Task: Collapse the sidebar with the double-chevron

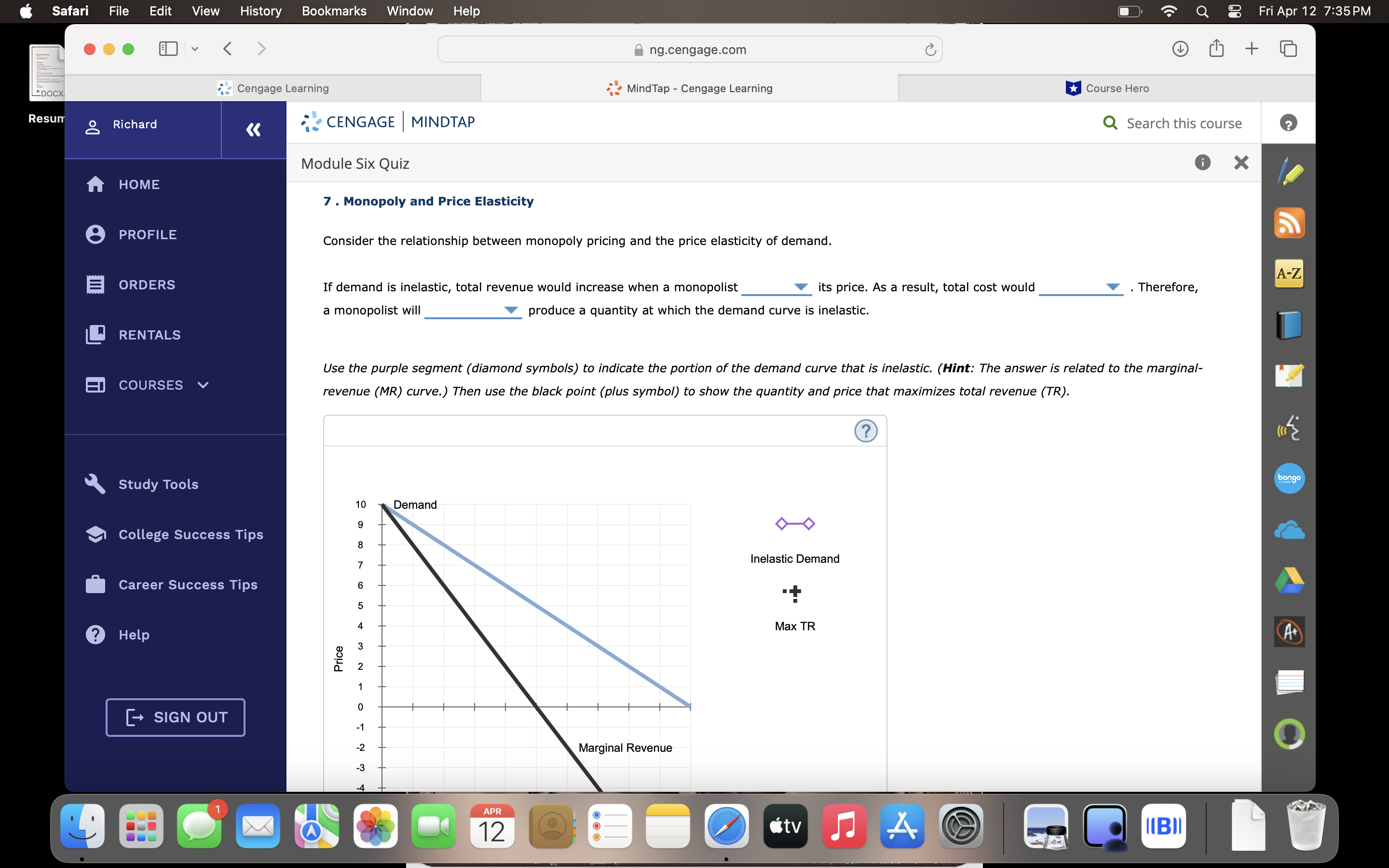Action: pos(253,129)
